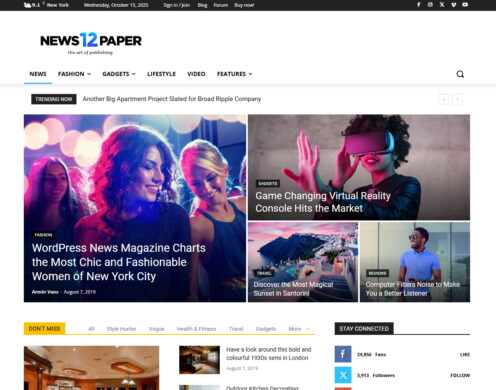Image resolution: width=496 pixels, height=390 pixels.
Task: Open the More dropdown in Don't Miss
Action: (x=299, y=329)
